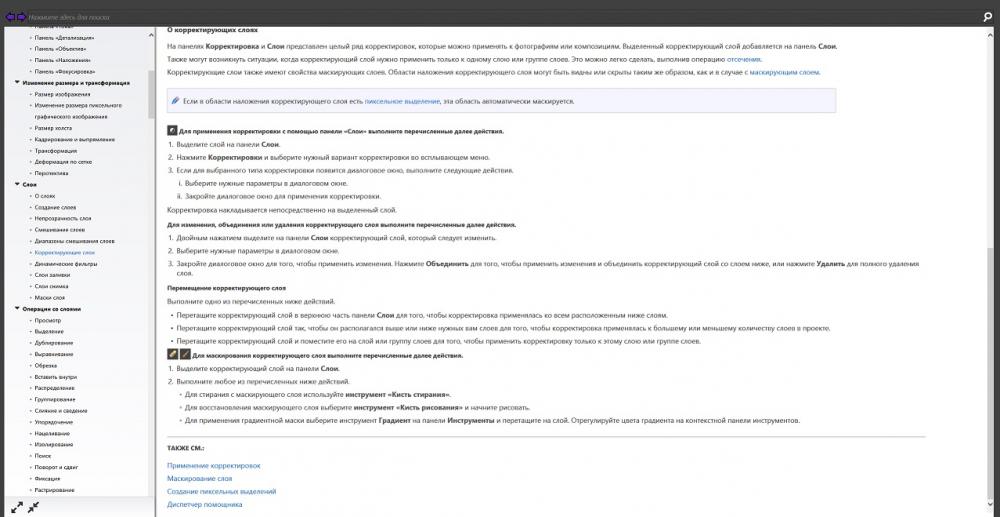Open the «Слои снимка» topic

coord(51,286)
